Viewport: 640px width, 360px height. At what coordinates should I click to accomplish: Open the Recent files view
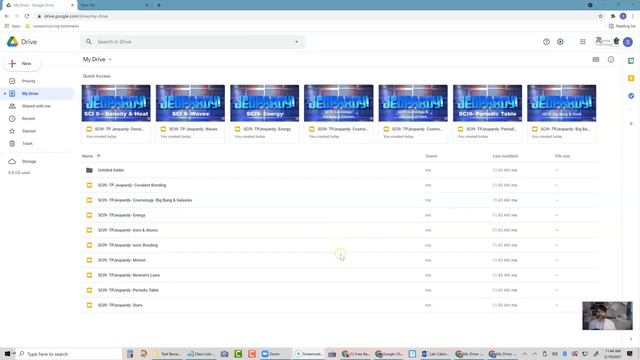click(x=28, y=119)
